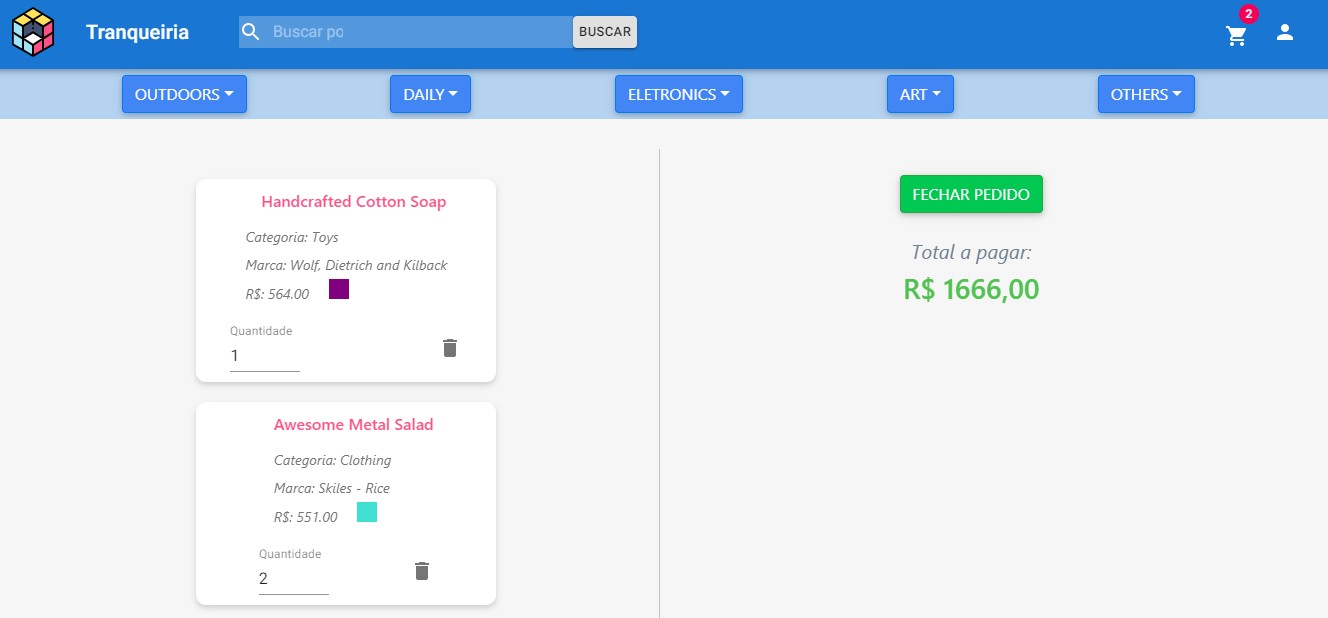The image size is (1328, 618).
Task: Delete Handcrafted Cotton Soap with trash icon
Action: 450,348
